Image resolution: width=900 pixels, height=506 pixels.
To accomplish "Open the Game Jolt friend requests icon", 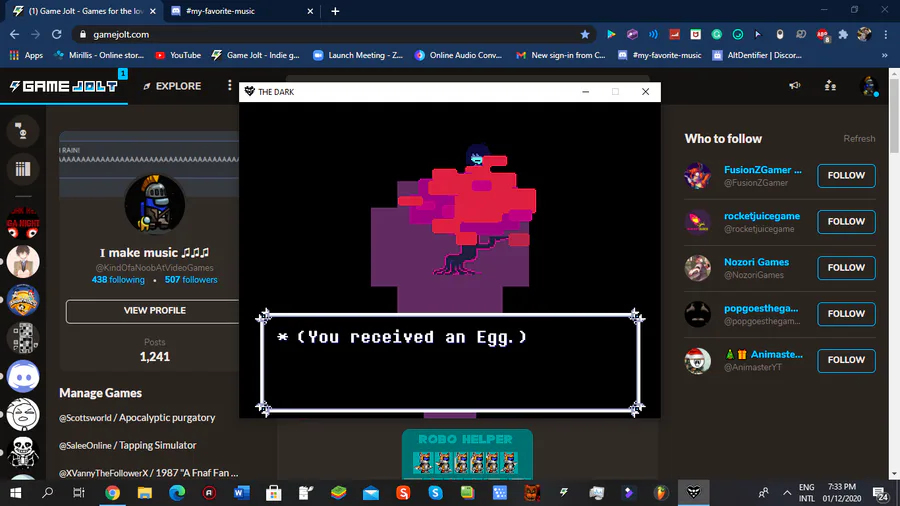I will click(830, 85).
